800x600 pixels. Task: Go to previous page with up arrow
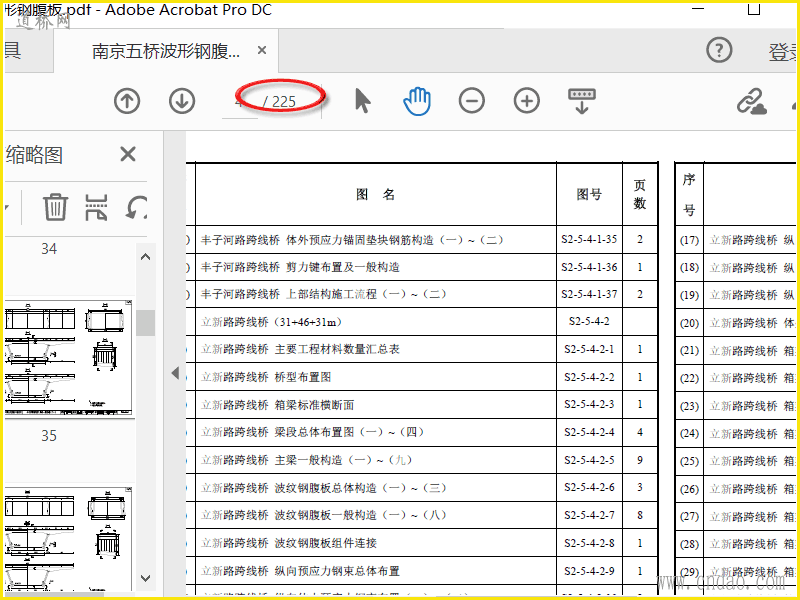[x=127, y=101]
